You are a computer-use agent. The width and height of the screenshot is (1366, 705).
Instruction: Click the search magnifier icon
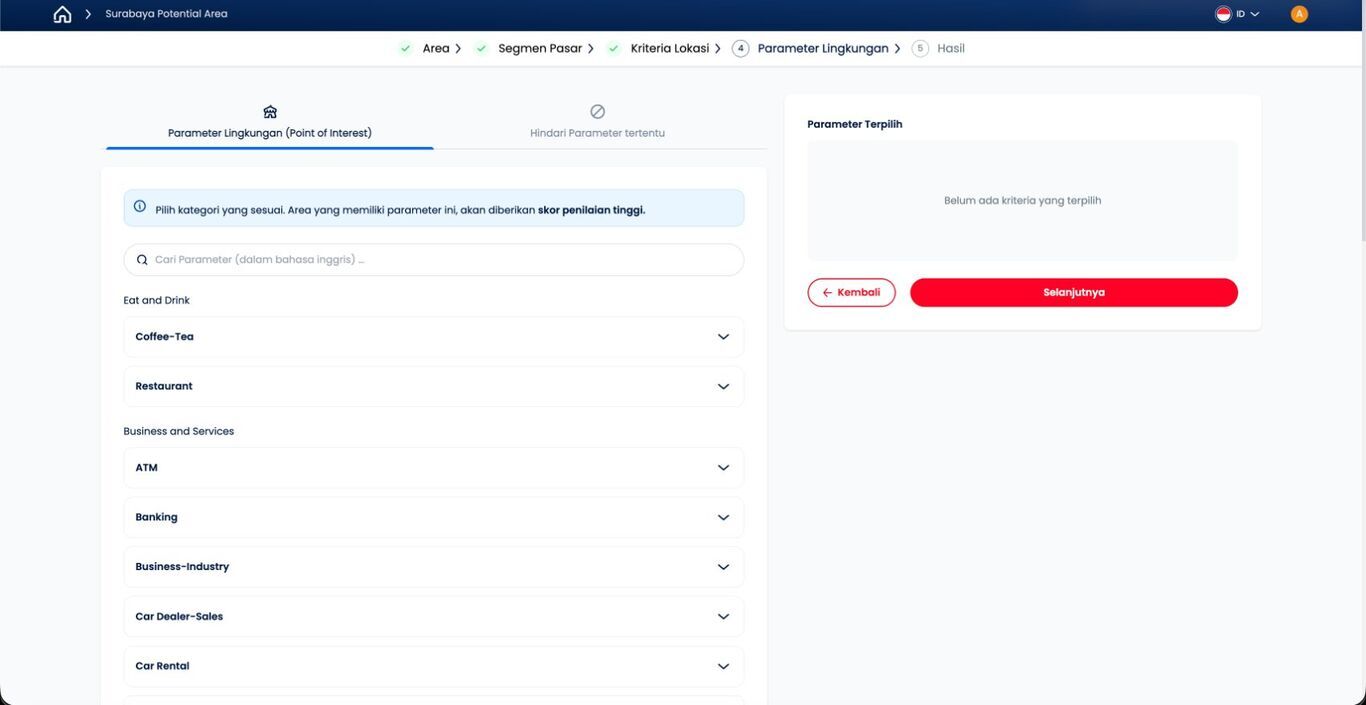142,260
